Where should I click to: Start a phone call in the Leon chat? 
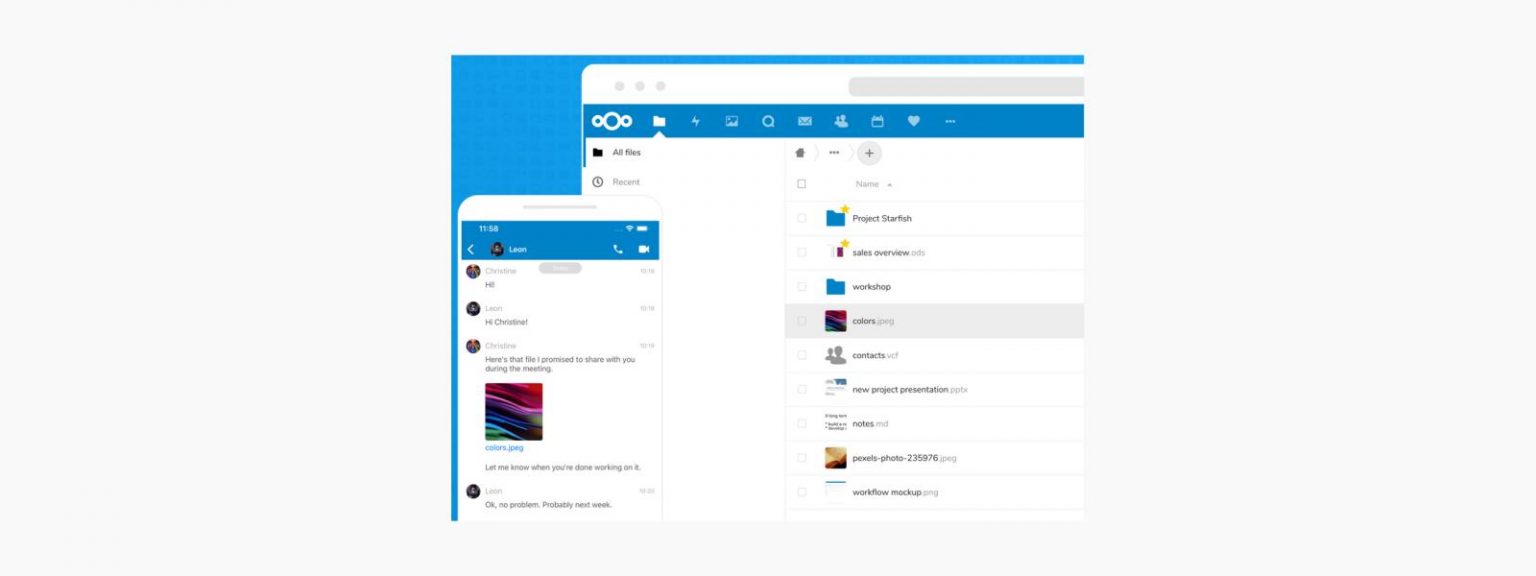617,249
